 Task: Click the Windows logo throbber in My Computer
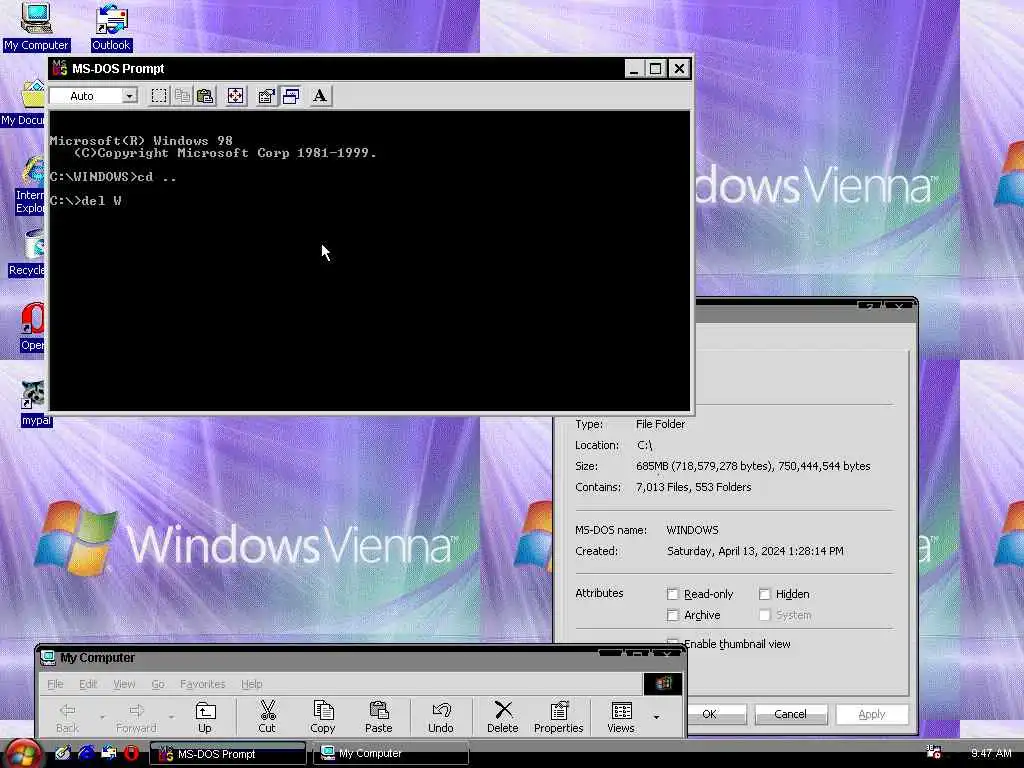(664, 683)
